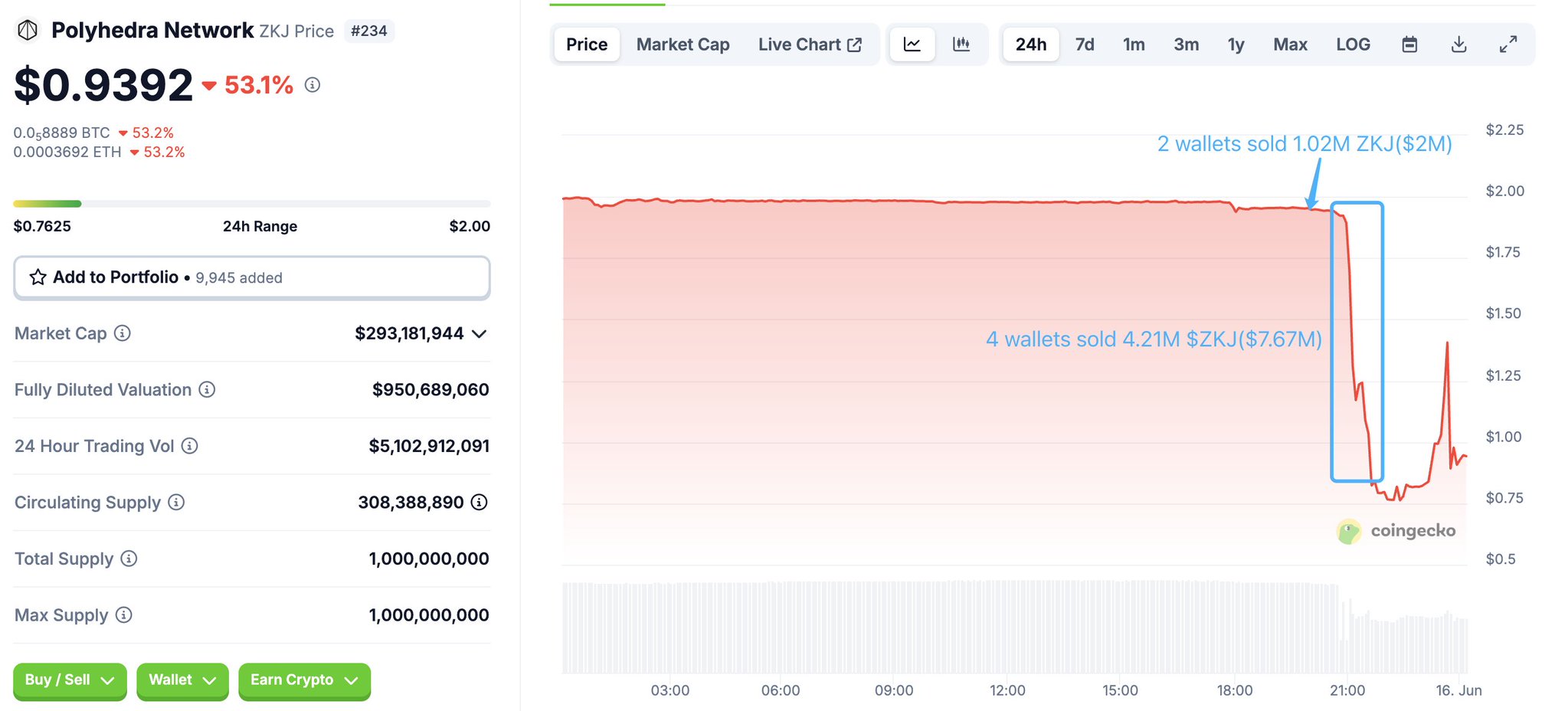Select 1m time range

pos(1134,44)
